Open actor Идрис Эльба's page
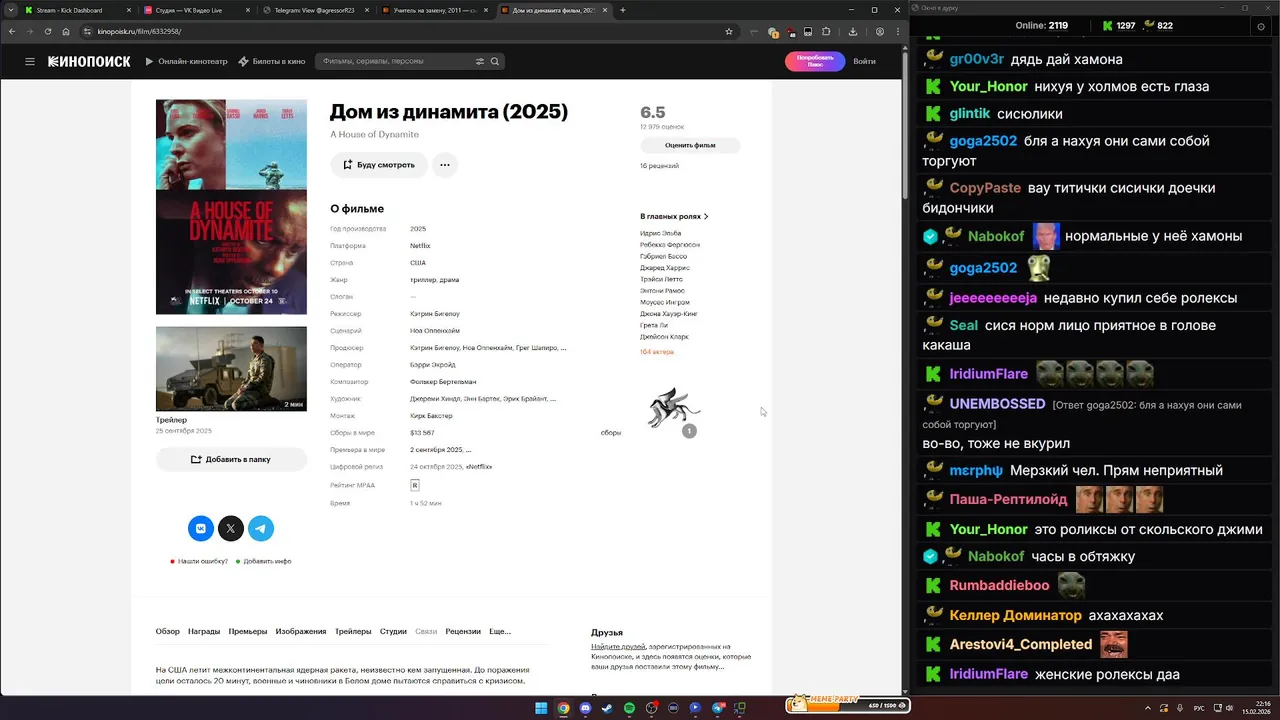The width and height of the screenshot is (1280, 720). [661, 233]
